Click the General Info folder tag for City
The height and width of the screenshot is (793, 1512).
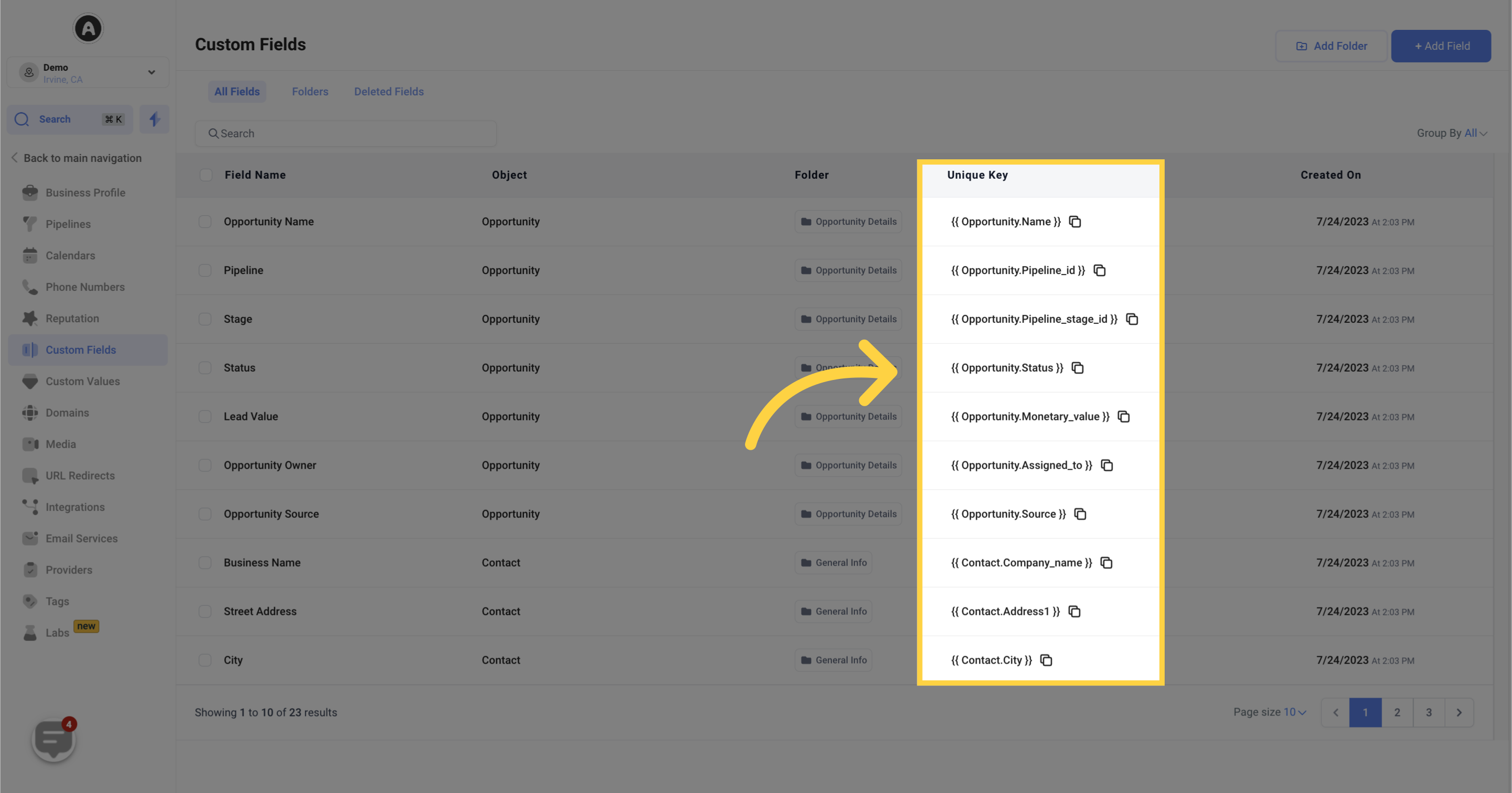[834, 660]
